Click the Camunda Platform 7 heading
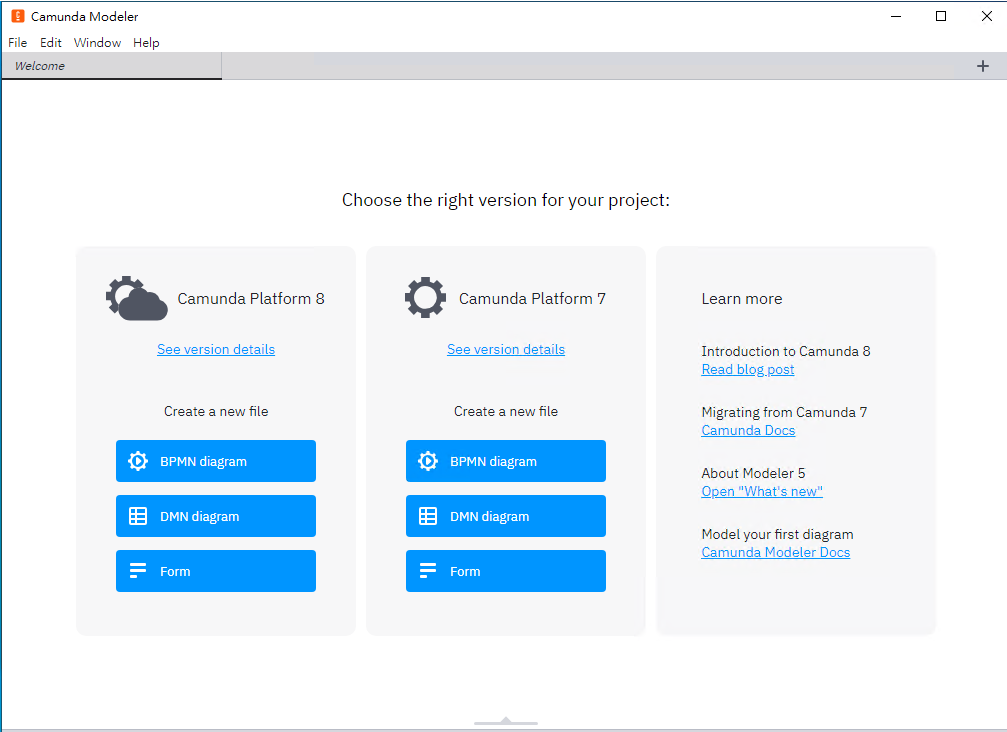Screen dimensions: 1007x732 pyautogui.click(x=532, y=299)
